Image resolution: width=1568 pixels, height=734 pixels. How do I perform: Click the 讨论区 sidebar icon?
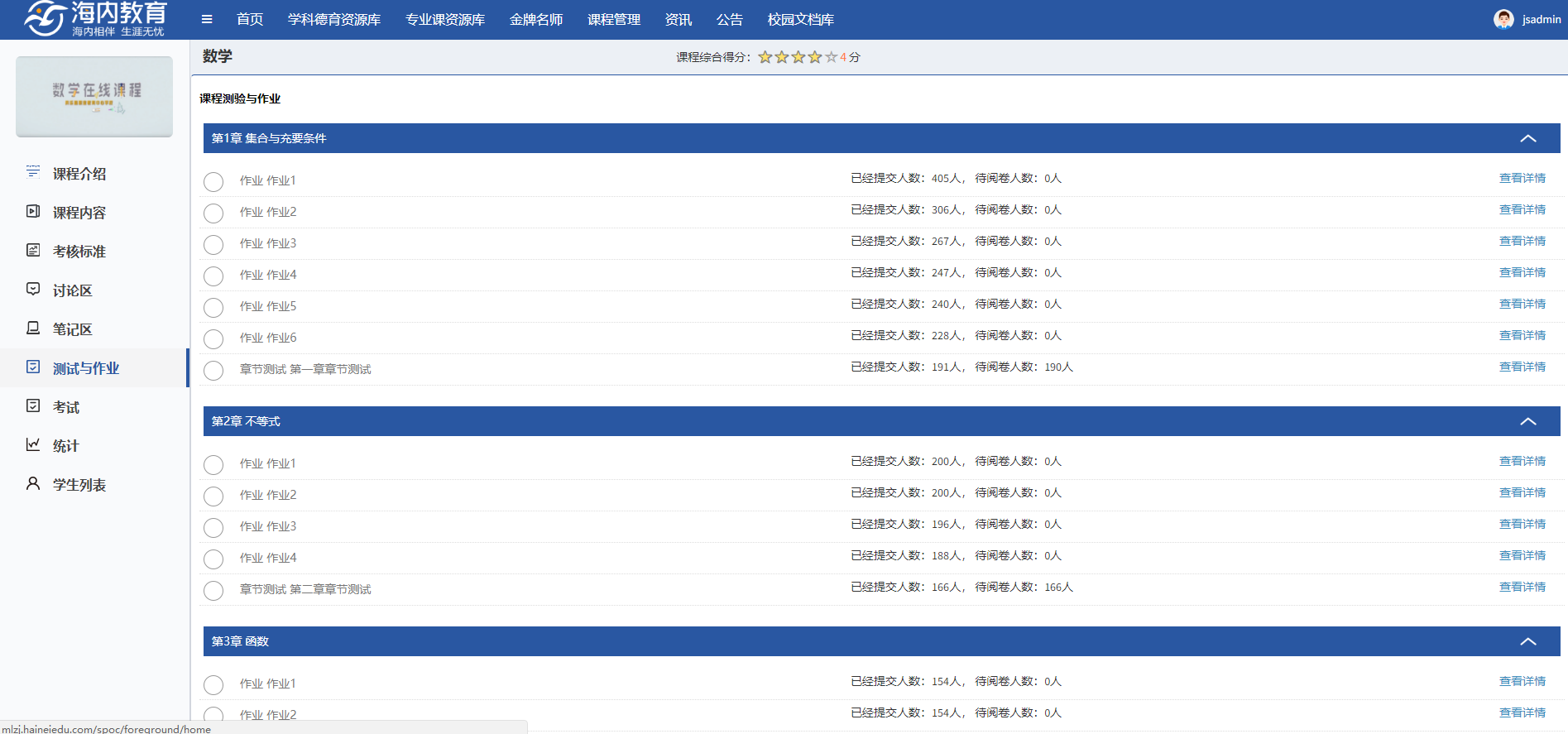click(33, 289)
